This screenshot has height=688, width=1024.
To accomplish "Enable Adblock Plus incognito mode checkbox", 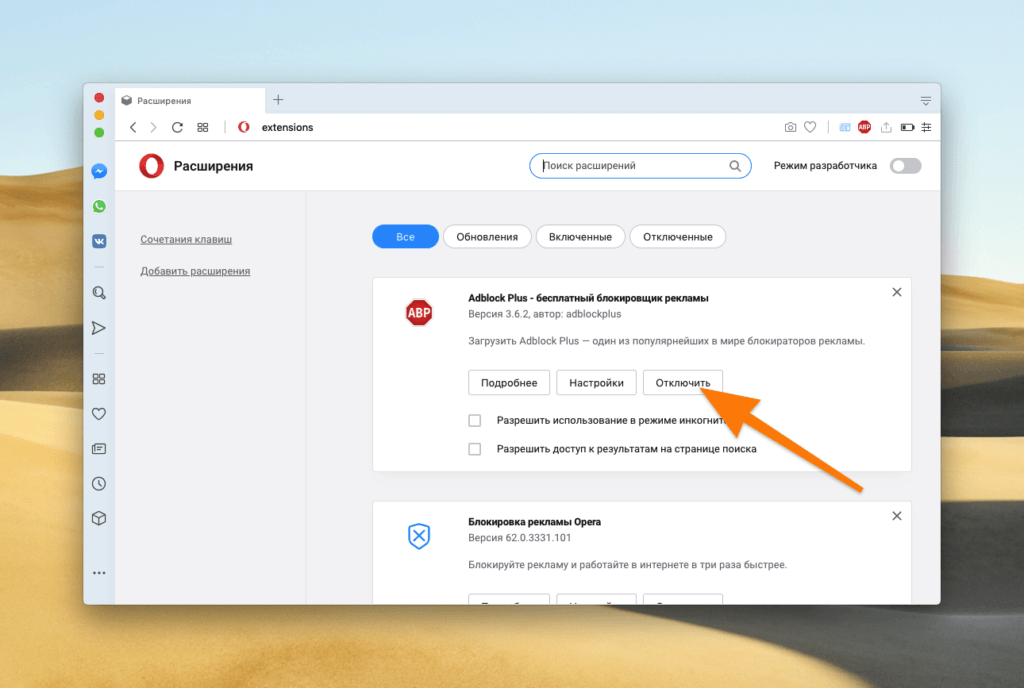I will [x=475, y=420].
